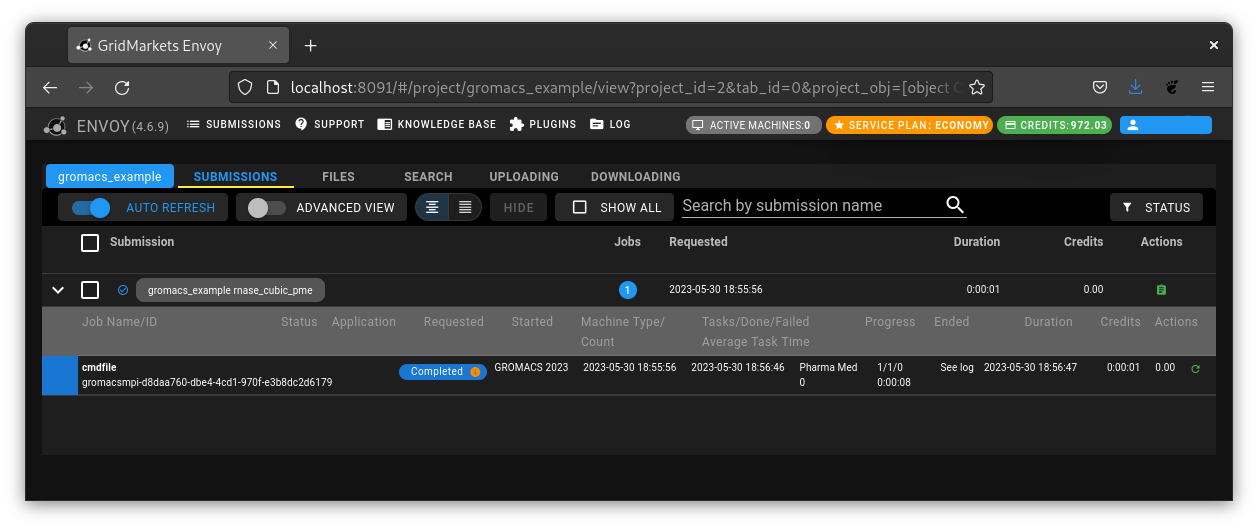Click the shield tracking protection icon

point(245,88)
